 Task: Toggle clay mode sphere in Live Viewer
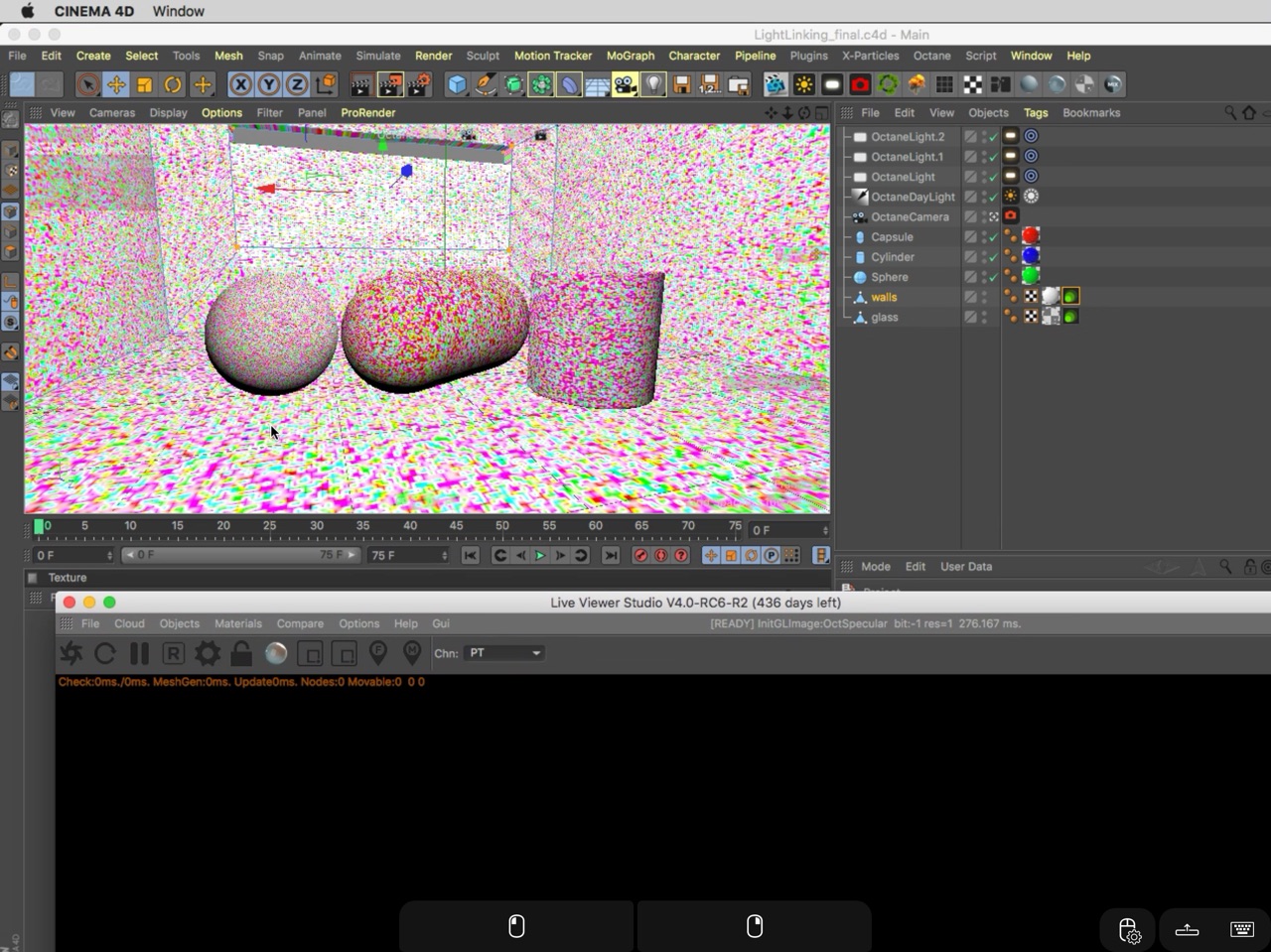[276, 653]
